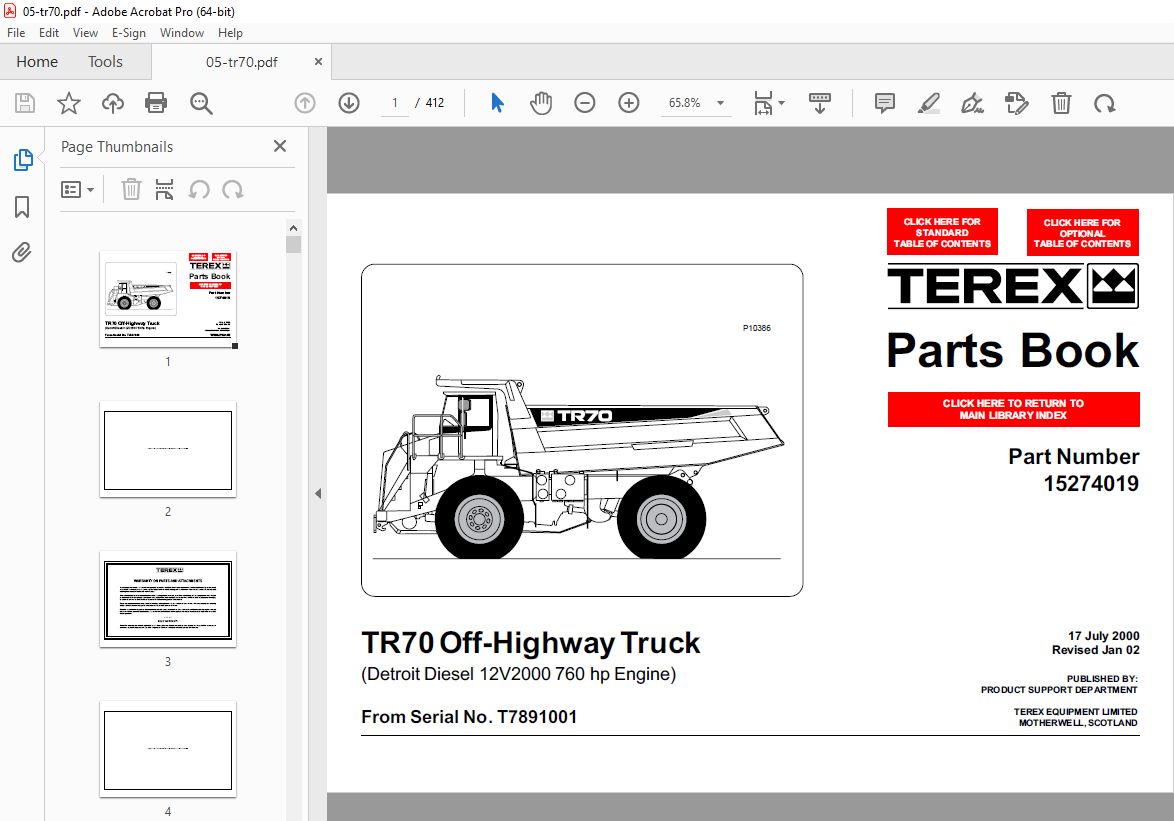Image resolution: width=1174 pixels, height=821 pixels.
Task: Choose the Selection arrow tool
Action: [x=497, y=103]
